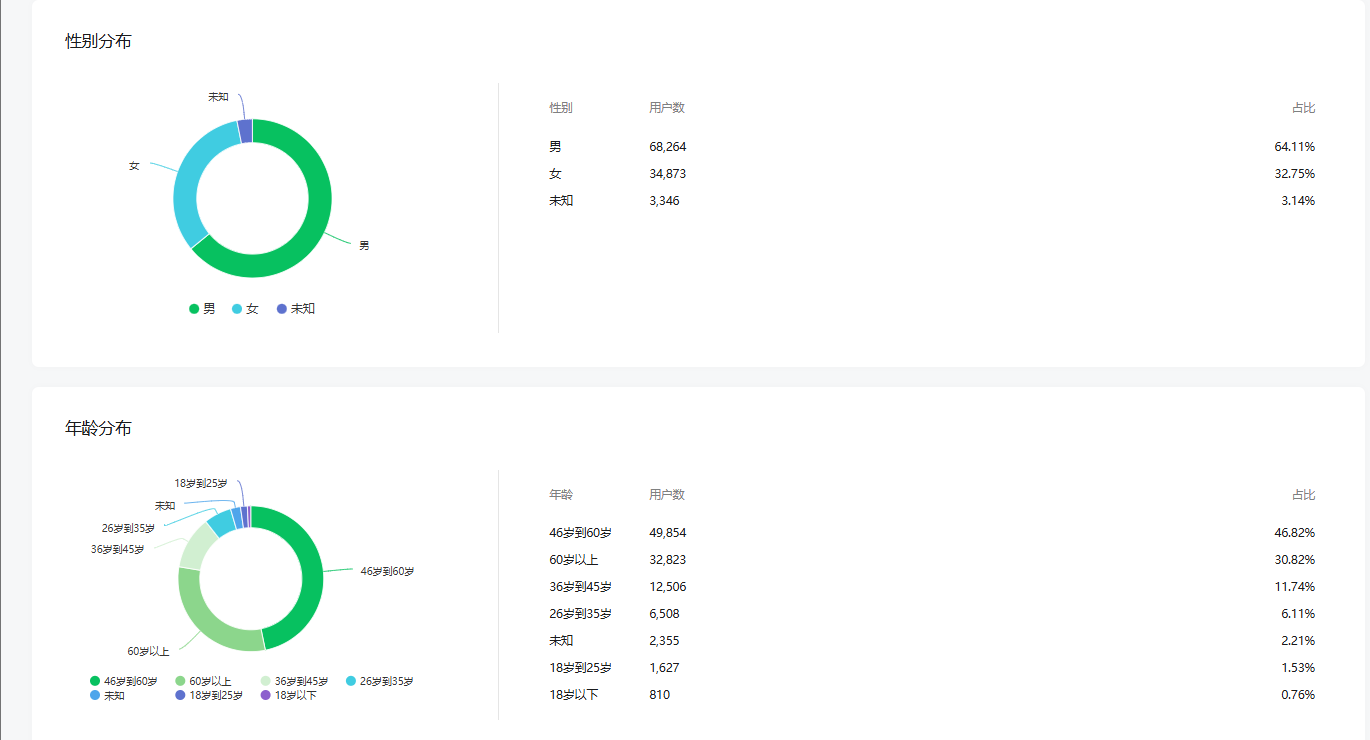
Task: Click percentage 32.75%
Action: [1295, 174]
